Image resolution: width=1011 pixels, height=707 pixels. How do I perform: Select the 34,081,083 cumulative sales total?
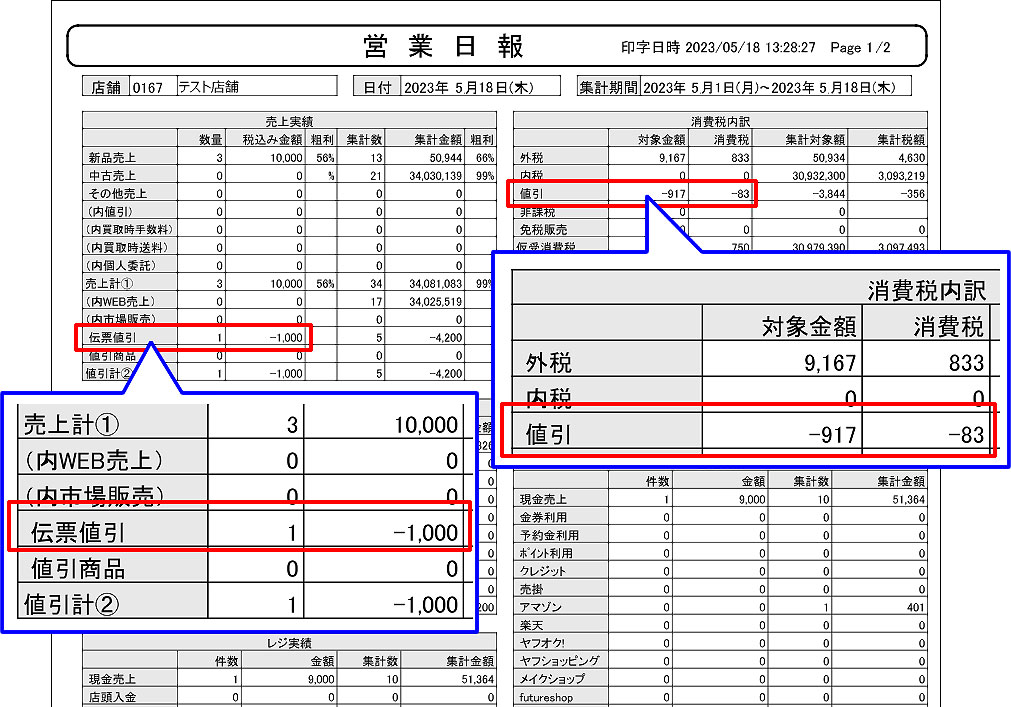435,284
